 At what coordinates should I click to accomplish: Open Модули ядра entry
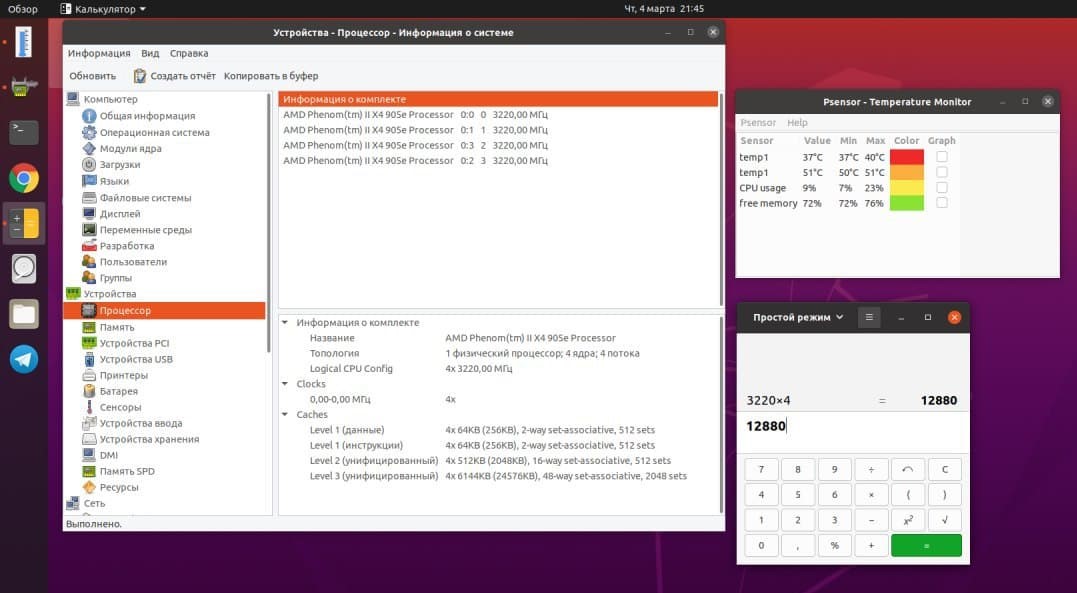point(131,148)
